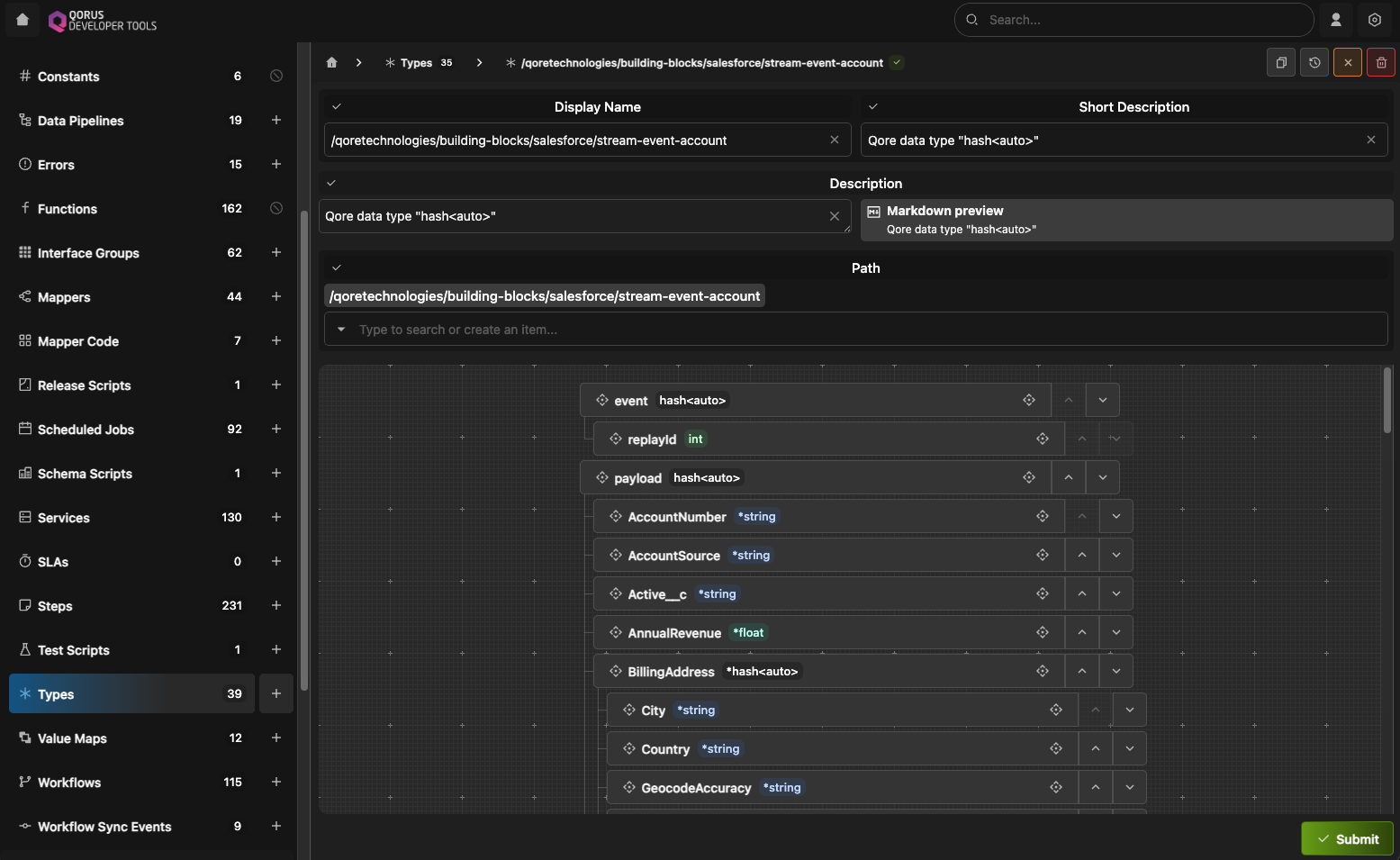Click target icon on the payload row
Viewport: 1400px width, 860px height.
[1029, 477]
